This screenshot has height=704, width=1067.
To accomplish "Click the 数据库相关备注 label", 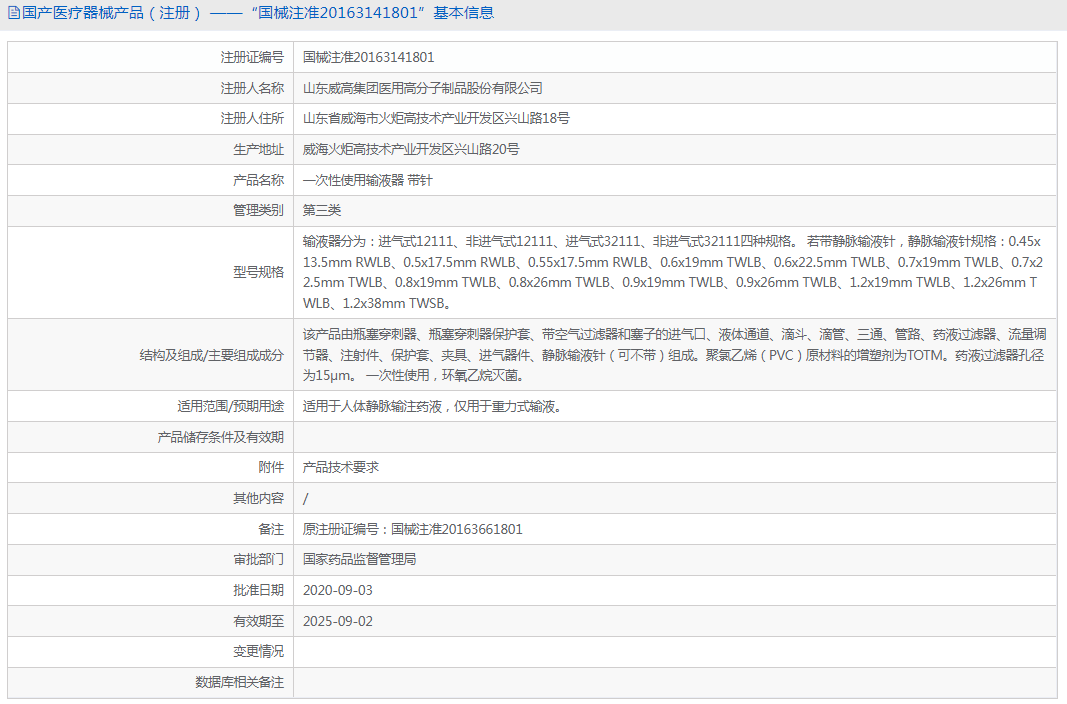I will (x=240, y=682).
